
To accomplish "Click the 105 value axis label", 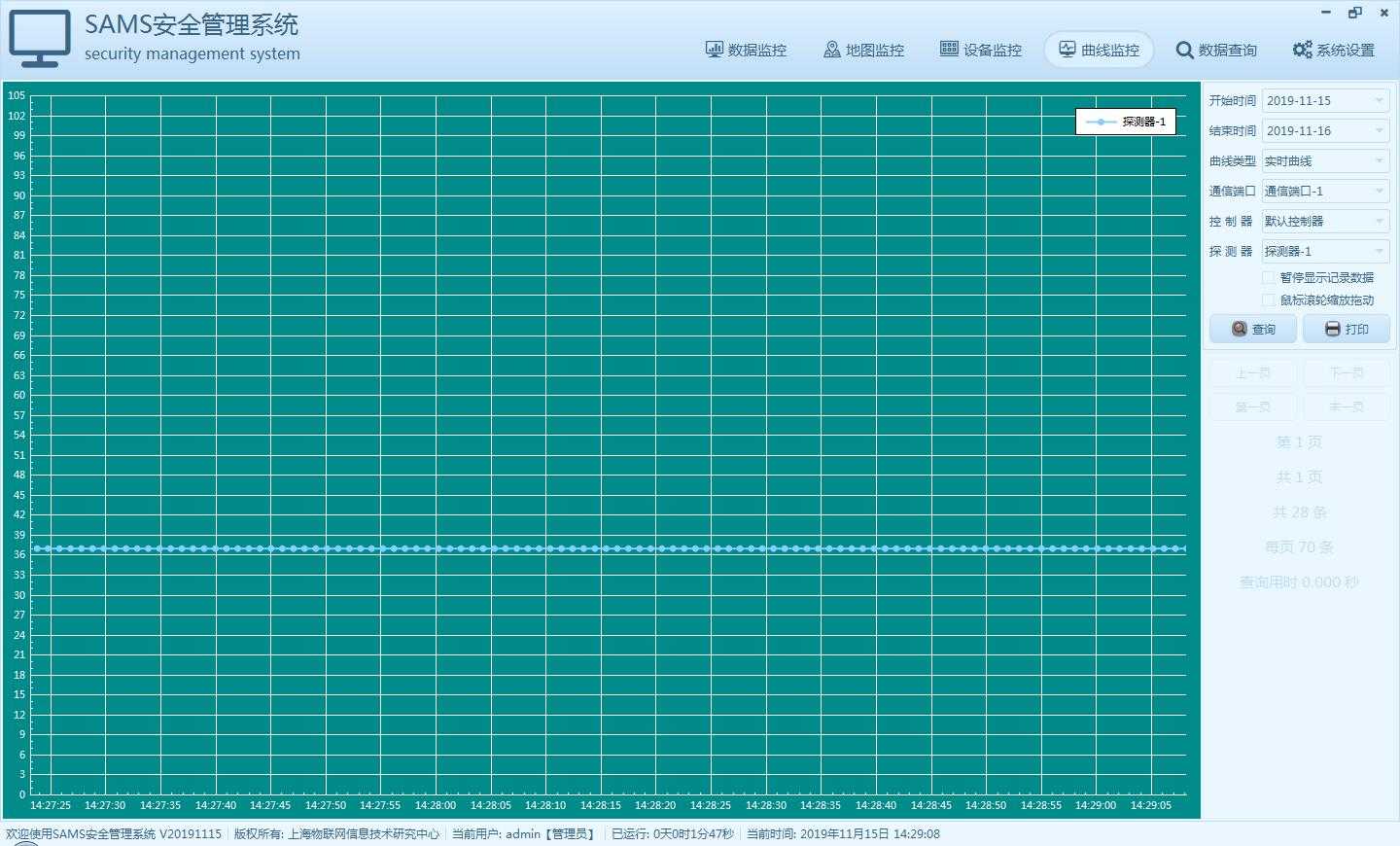I will (17, 95).
